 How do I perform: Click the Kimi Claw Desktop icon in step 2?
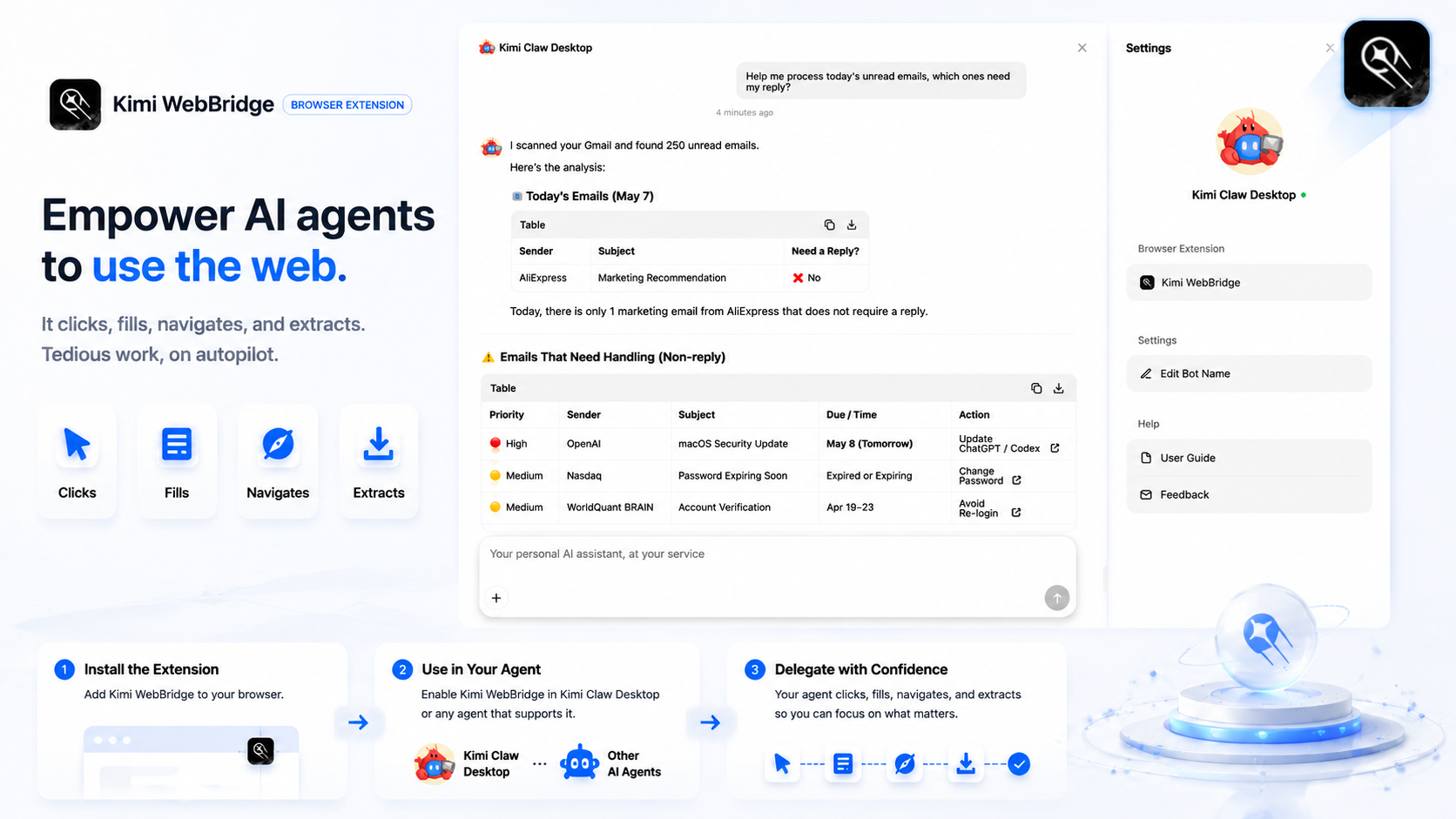(434, 763)
